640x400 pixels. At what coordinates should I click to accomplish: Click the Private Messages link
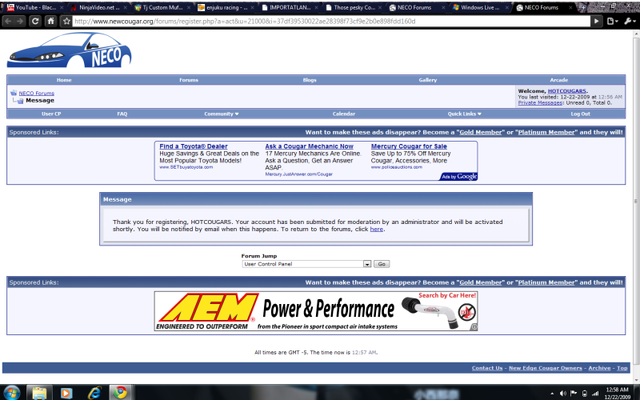click(540, 102)
